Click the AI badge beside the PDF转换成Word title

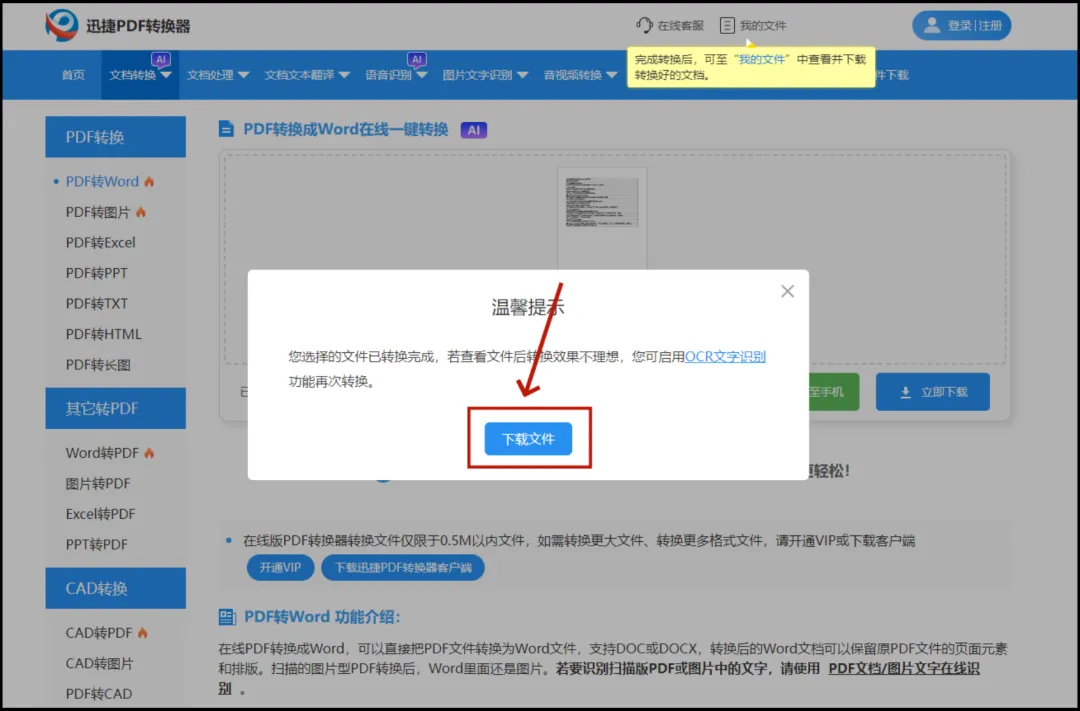click(474, 130)
